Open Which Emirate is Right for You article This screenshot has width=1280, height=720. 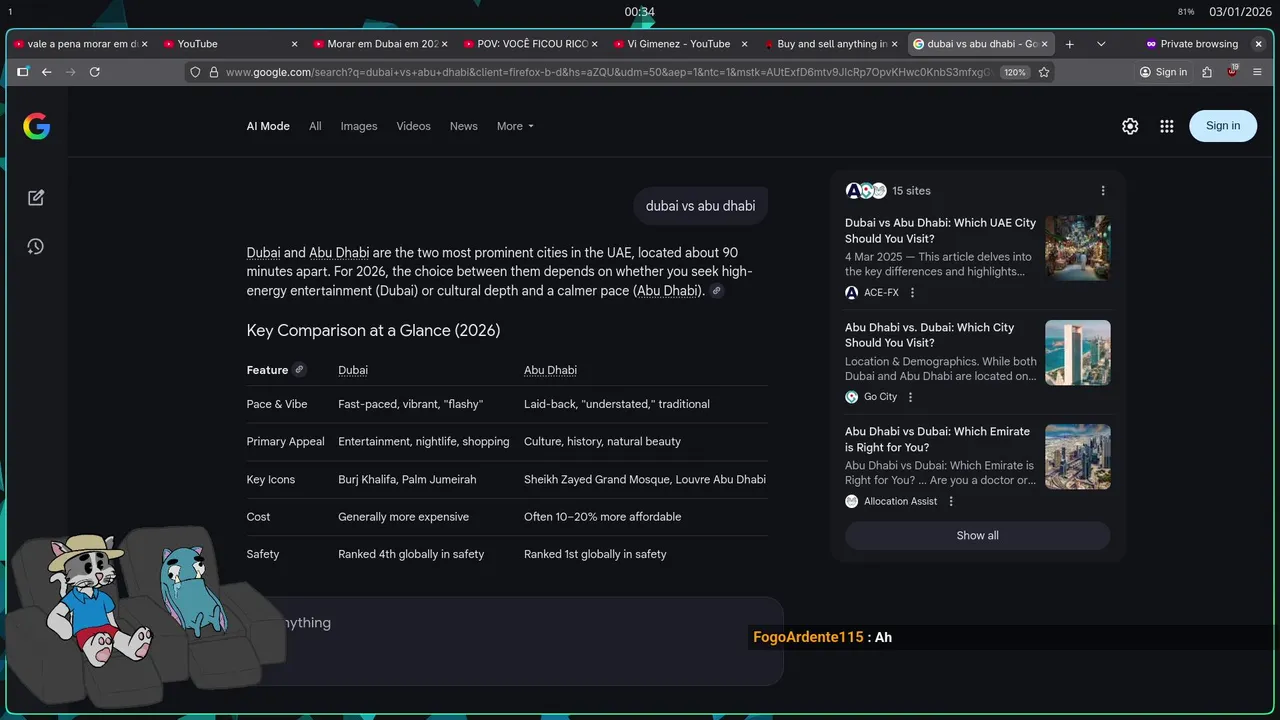point(937,439)
